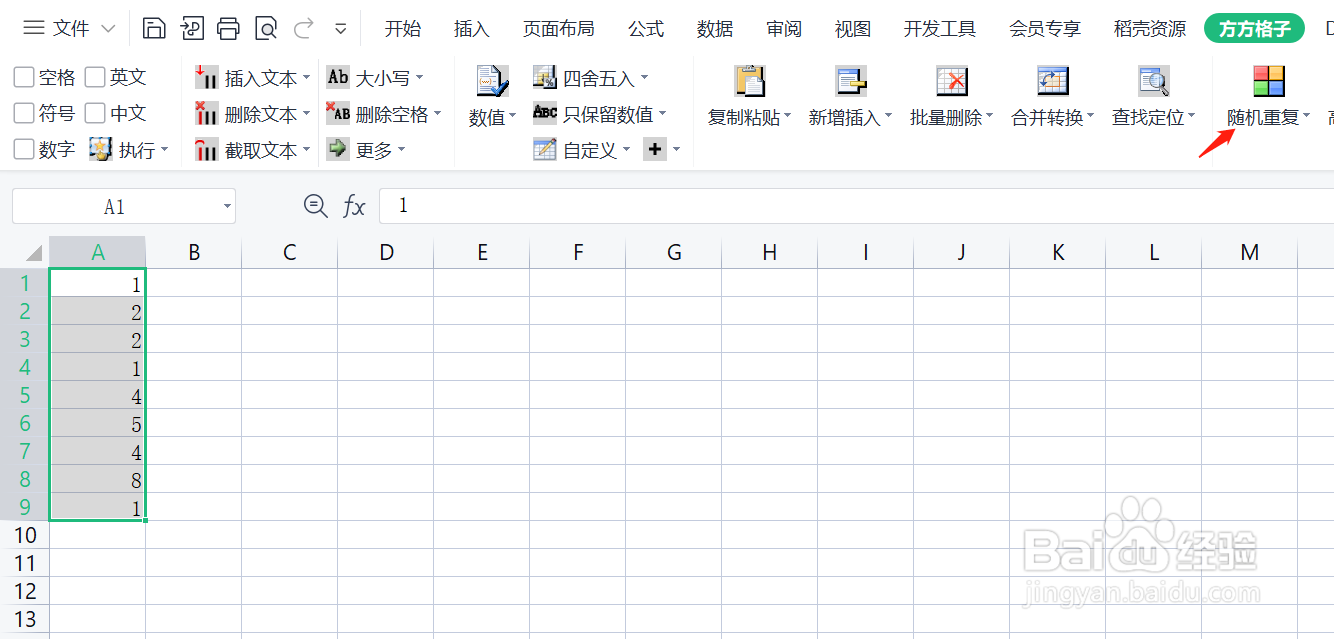Image resolution: width=1334 pixels, height=639 pixels.
Task: Click the plus icon beside 自定义
Action: [x=654, y=149]
